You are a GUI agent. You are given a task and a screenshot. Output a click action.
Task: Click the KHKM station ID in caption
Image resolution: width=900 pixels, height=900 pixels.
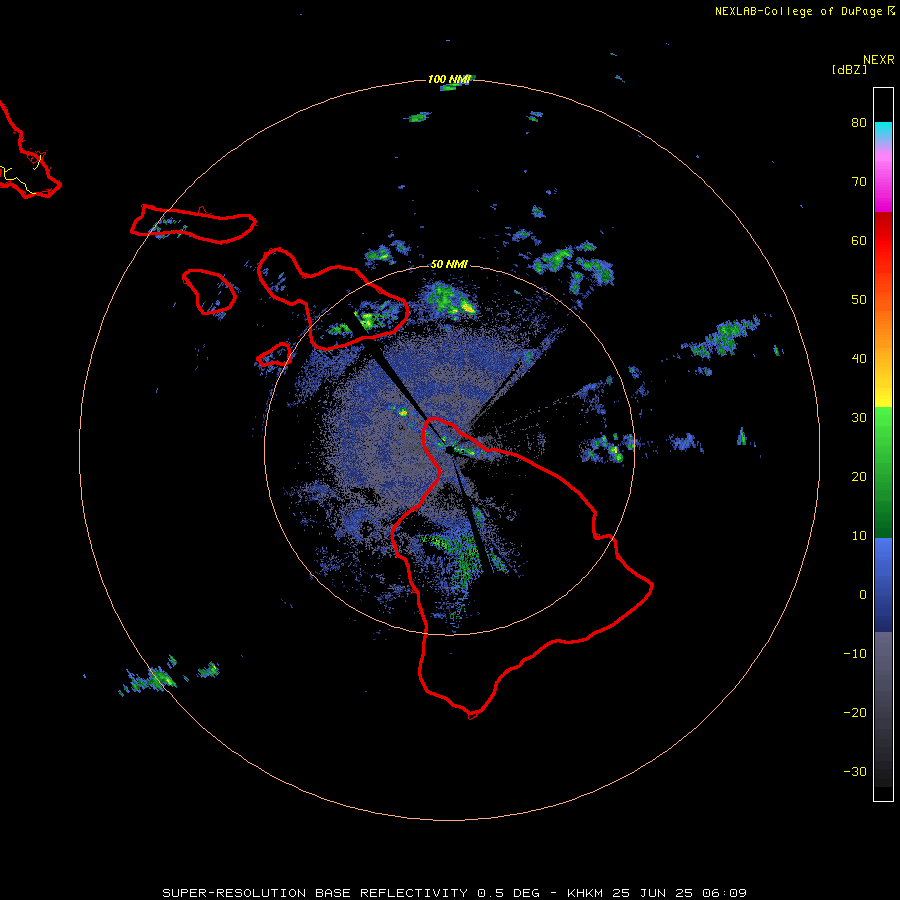[585, 893]
